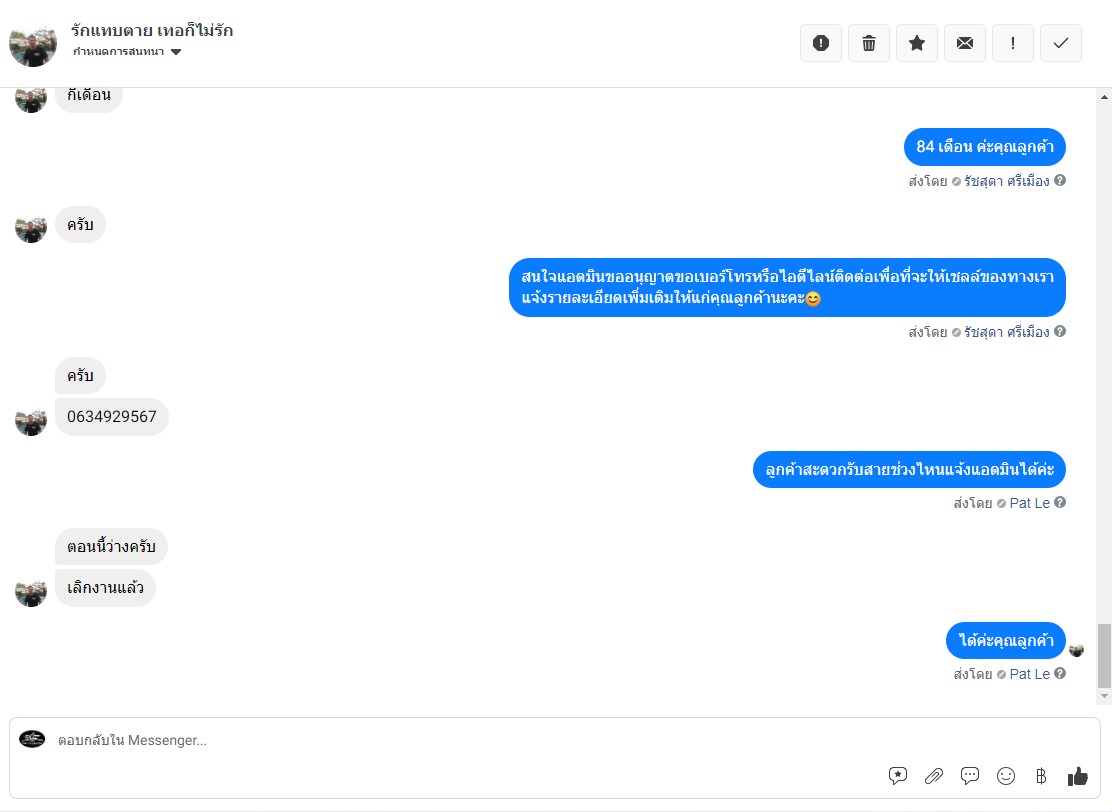Click the conversation scrollbar thumb
1112x812 pixels.
tap(1104, 656)
